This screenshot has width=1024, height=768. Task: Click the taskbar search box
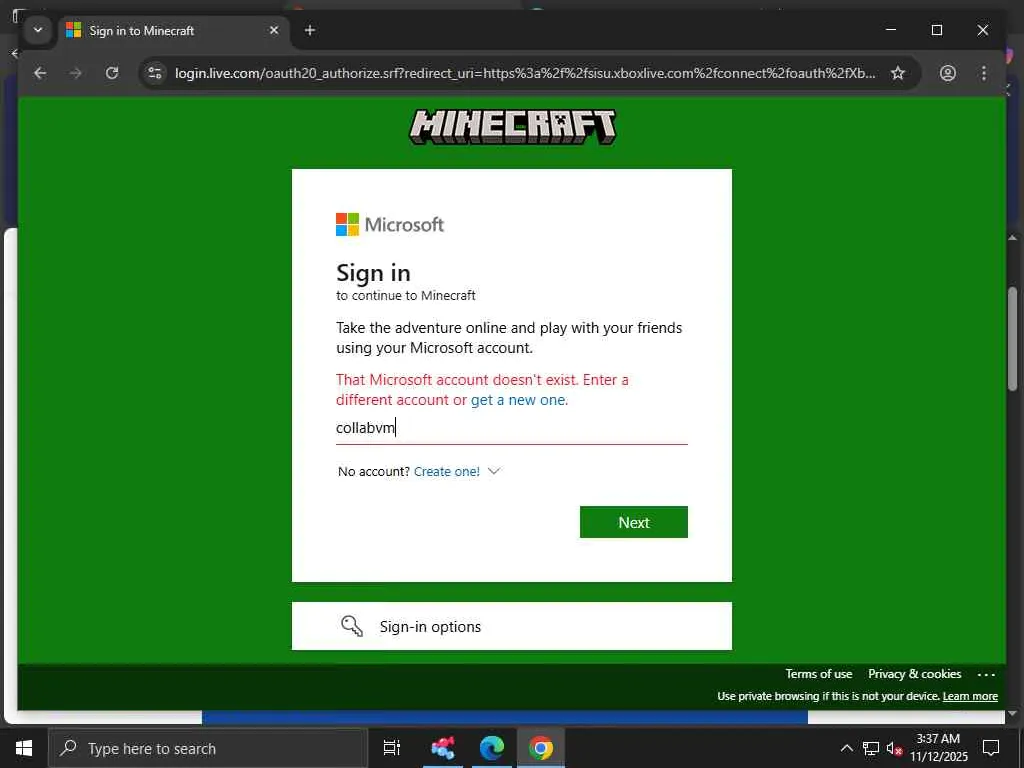(x=208, y=748)
